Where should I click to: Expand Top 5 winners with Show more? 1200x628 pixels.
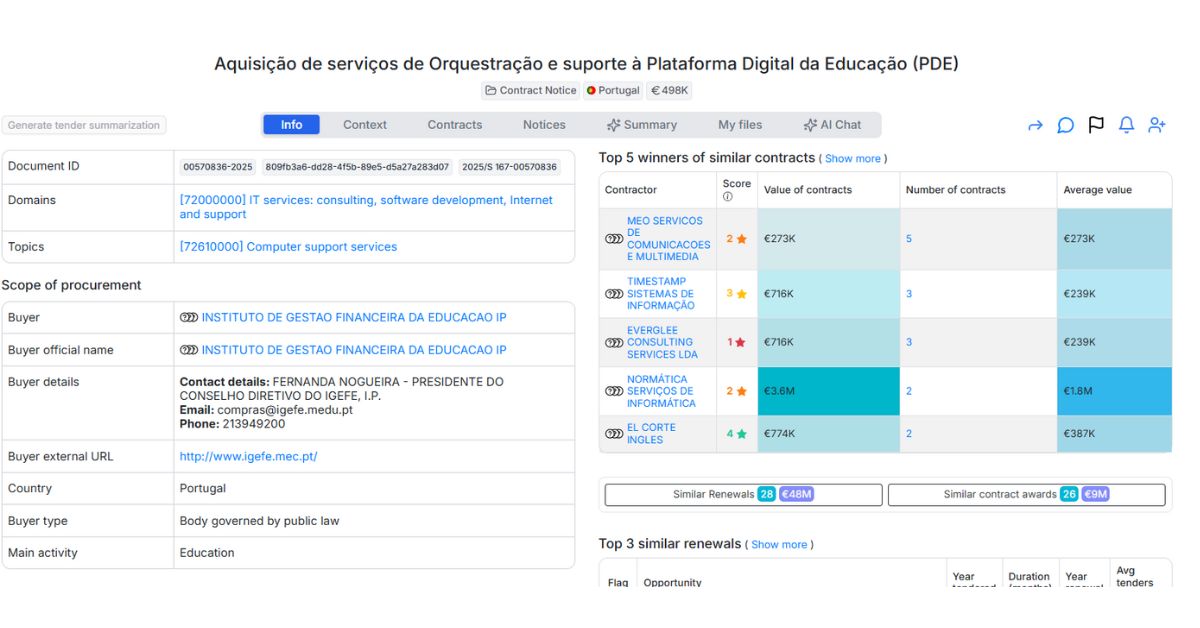point(852,159)
